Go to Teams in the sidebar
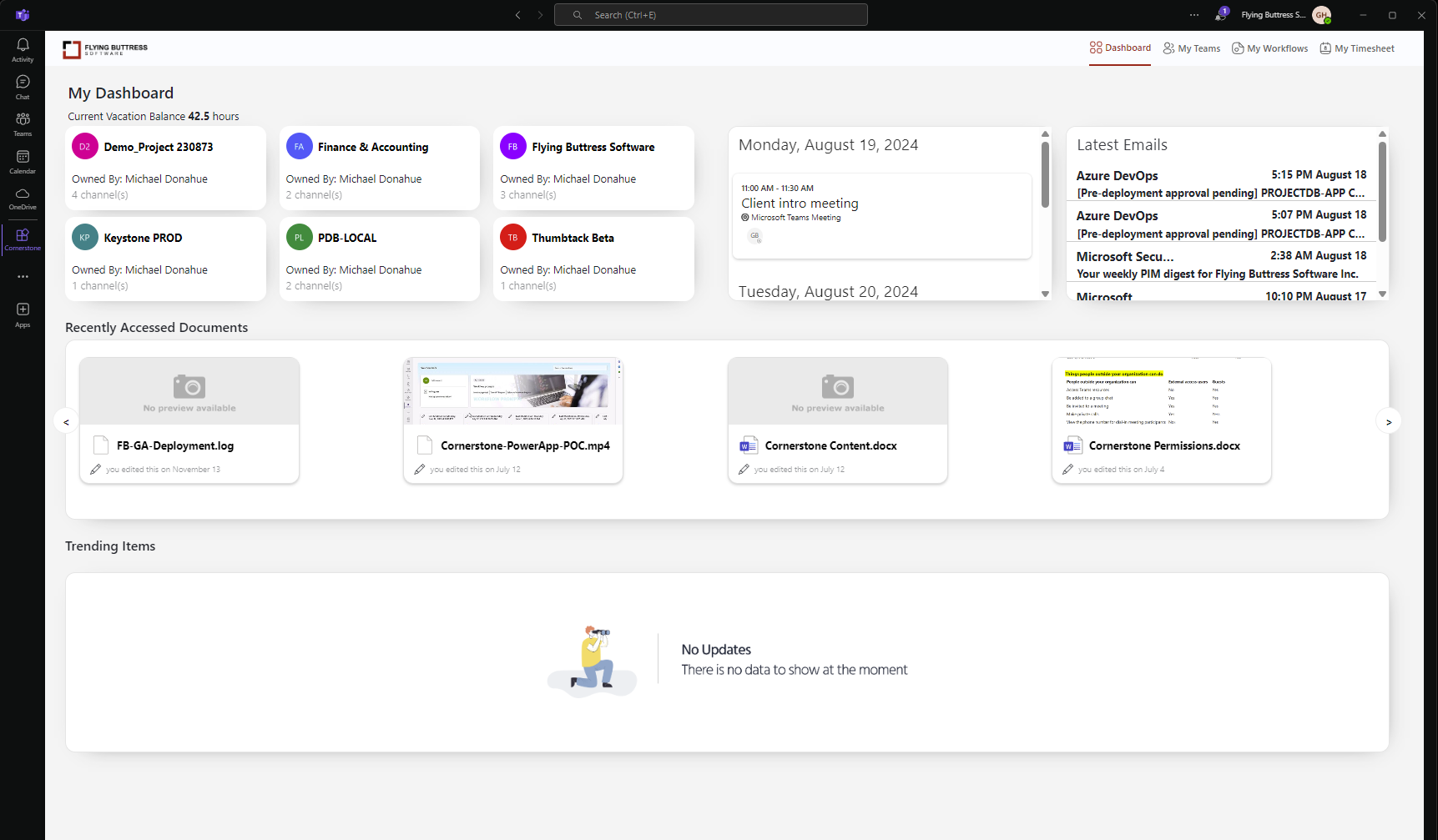The height and width of the screenshot is (840, 1438). (23, 123)
